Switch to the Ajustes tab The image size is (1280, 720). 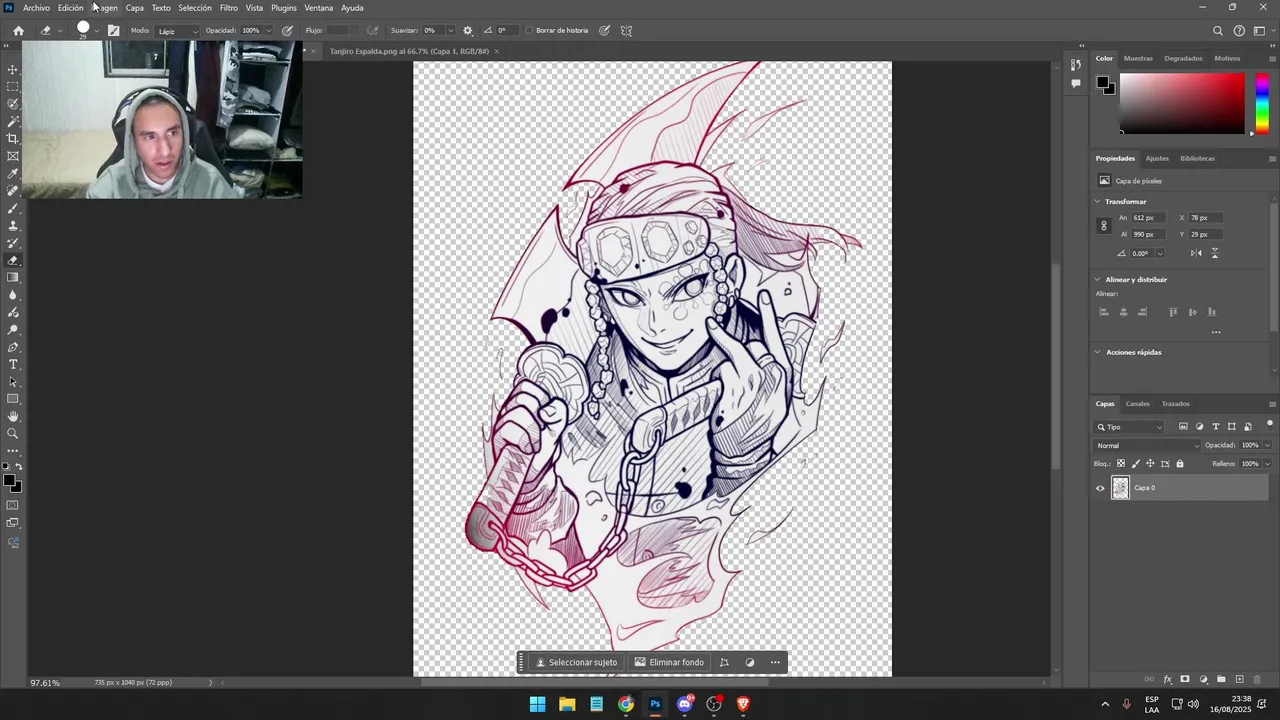[1157, 158]
